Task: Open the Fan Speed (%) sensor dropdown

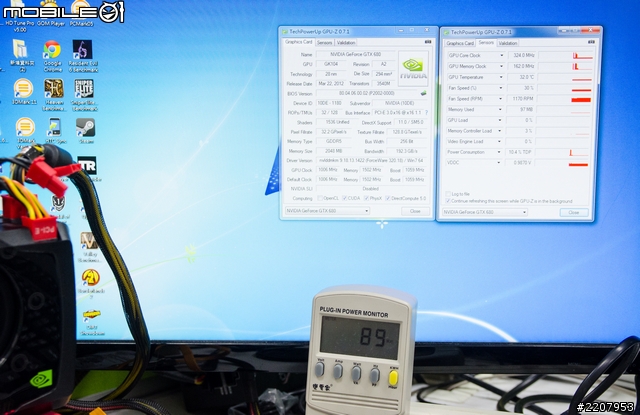Action: tap(501, 88)
